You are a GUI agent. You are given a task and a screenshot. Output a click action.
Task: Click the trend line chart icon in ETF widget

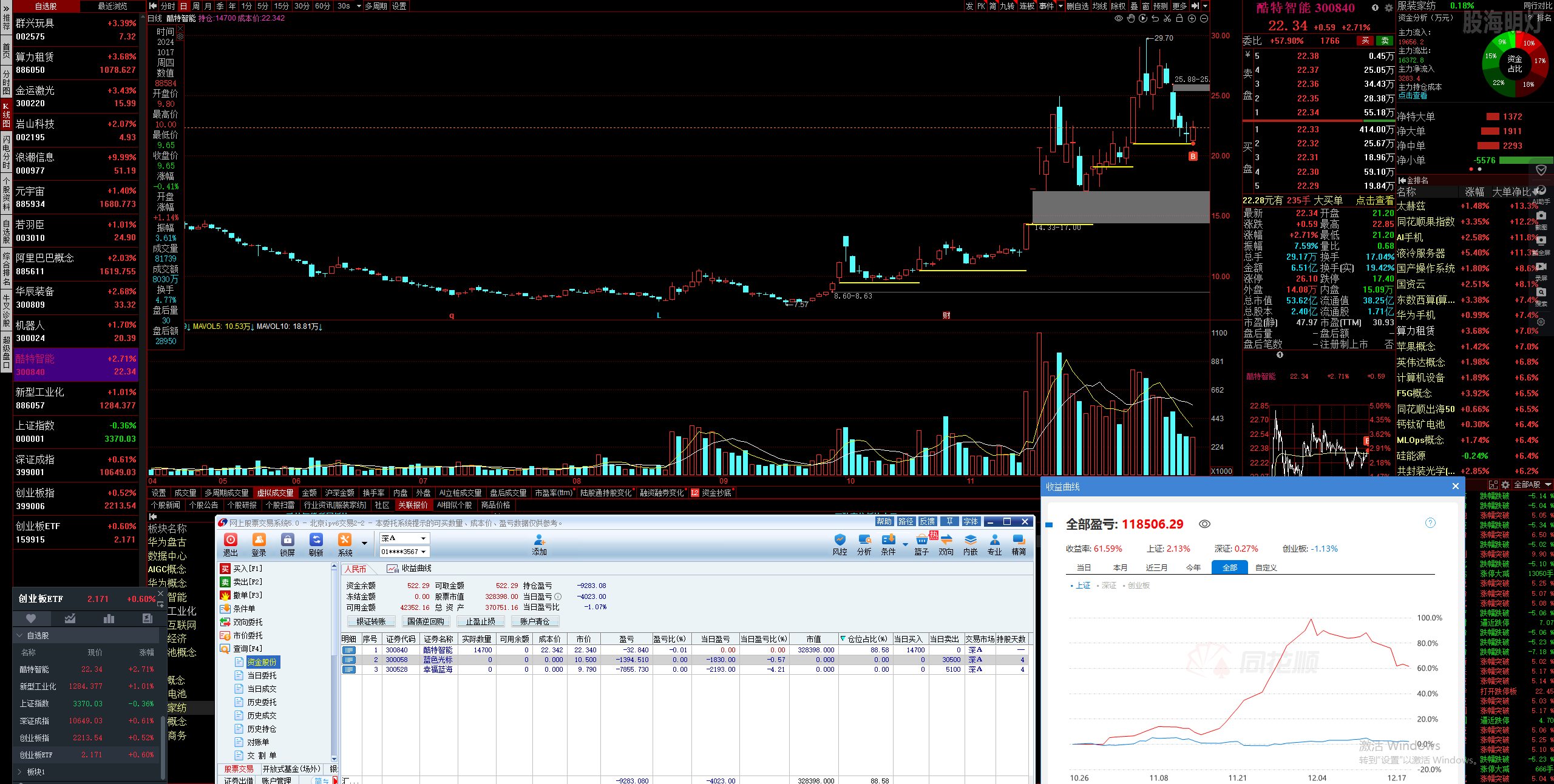(70, 618)
